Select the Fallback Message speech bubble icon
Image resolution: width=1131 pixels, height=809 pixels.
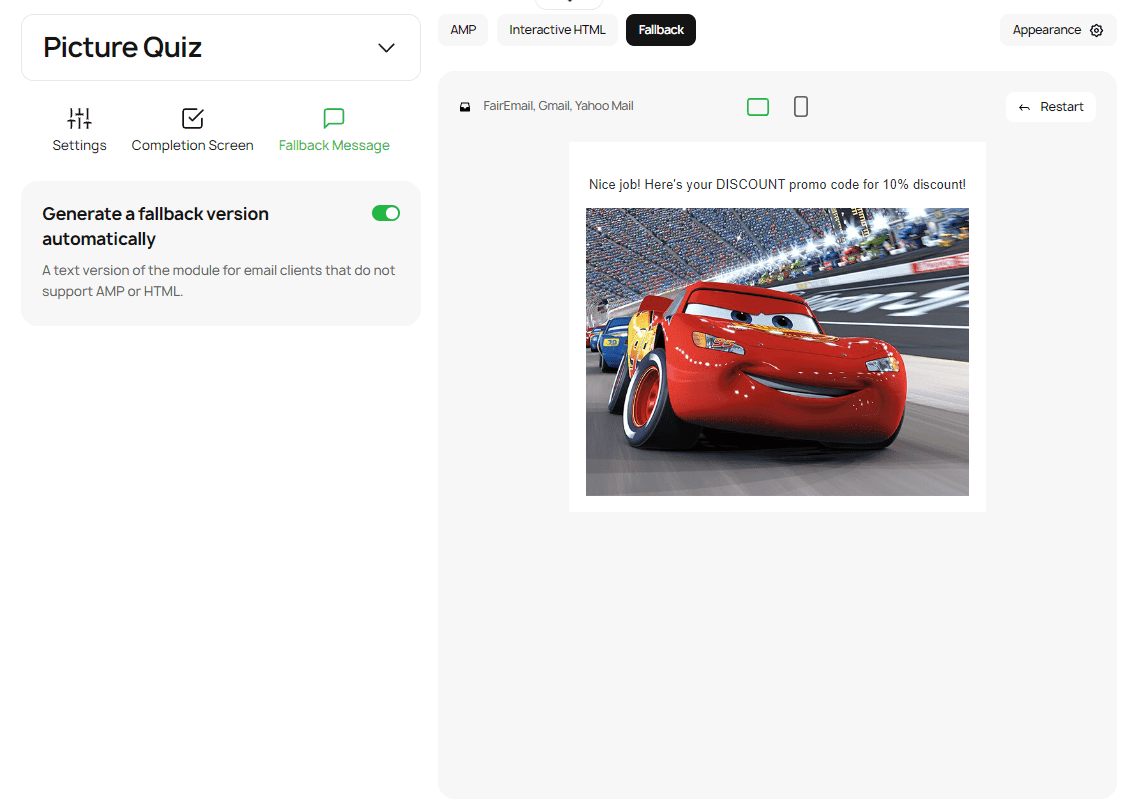pyautogui.click(x=334, y=119)
